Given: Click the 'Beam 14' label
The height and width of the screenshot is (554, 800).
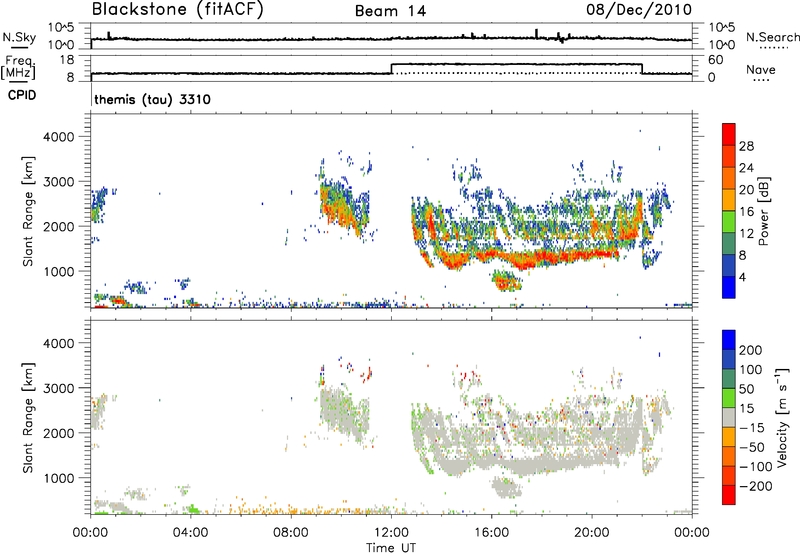Looking at the screenshot, I should (390, 11).
